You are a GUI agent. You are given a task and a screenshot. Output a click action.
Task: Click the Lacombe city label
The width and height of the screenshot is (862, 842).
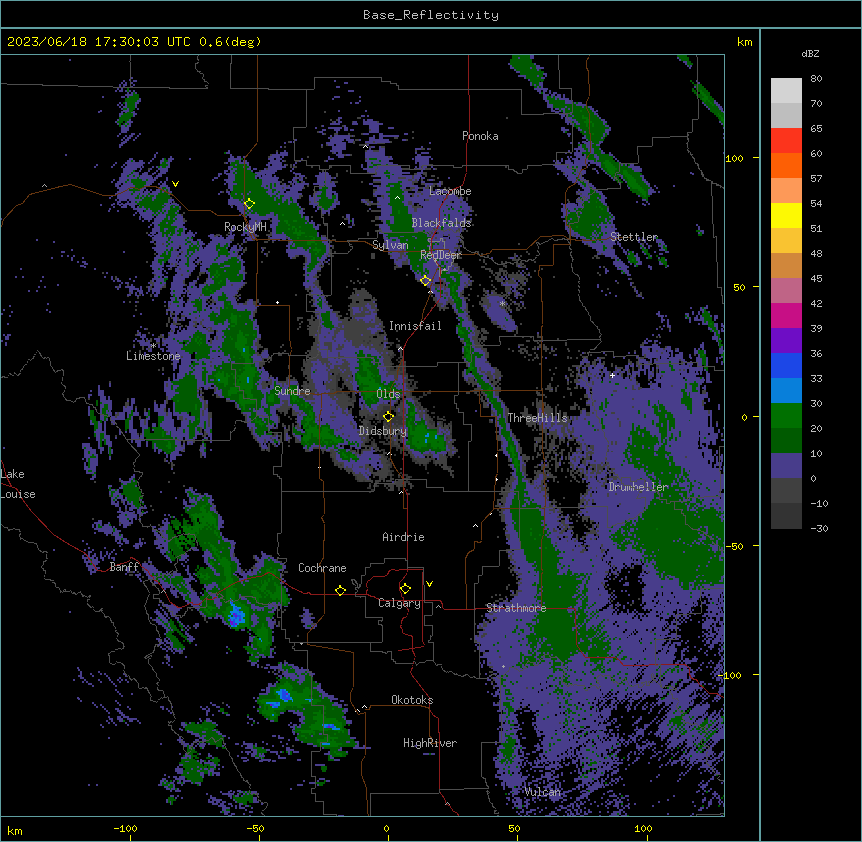click(450, 191)
